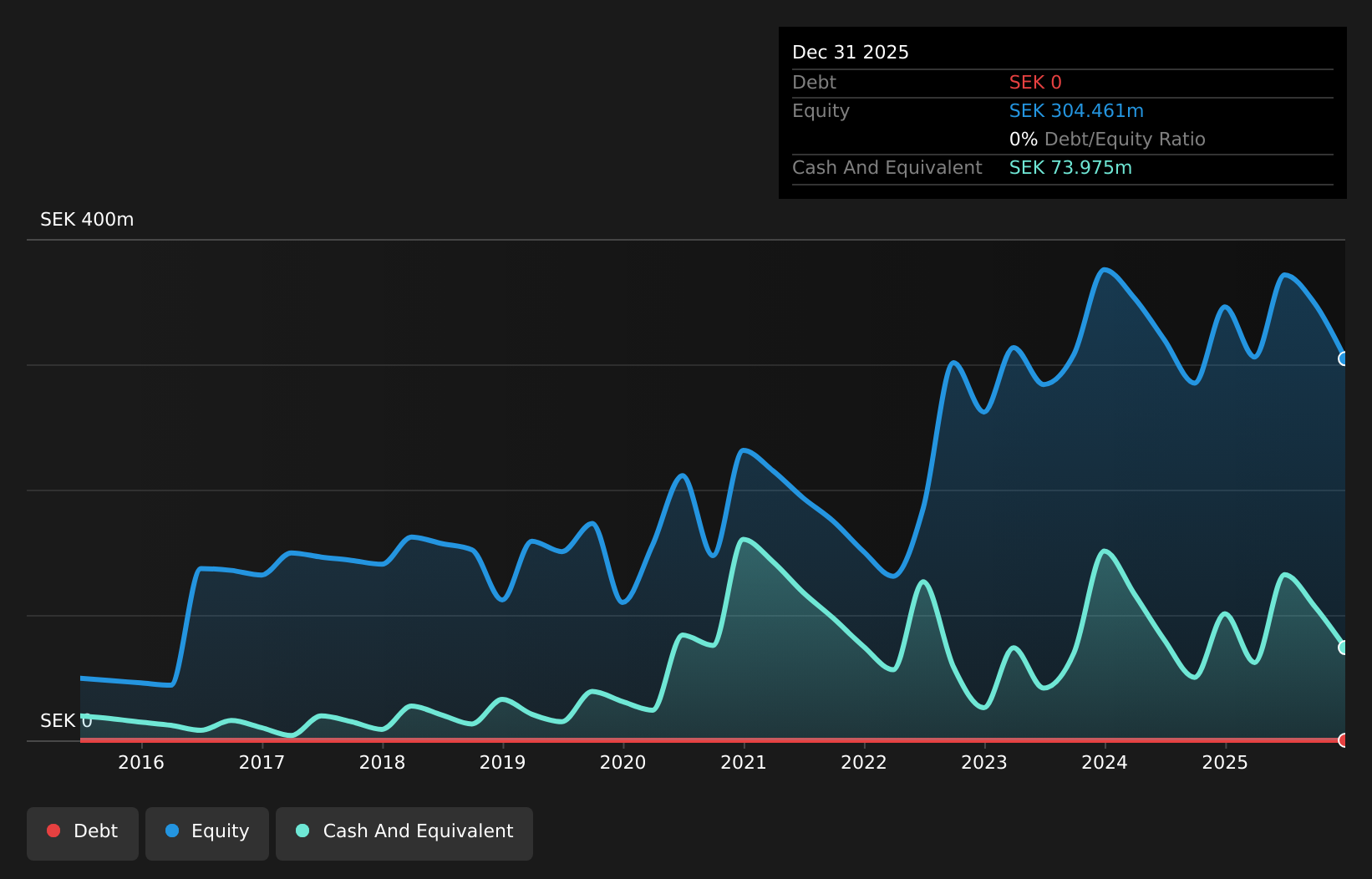Screen dimensions: 1372x879
Task: Click the red SEK 0 debt value in the tooltip
Action: 1035,83
